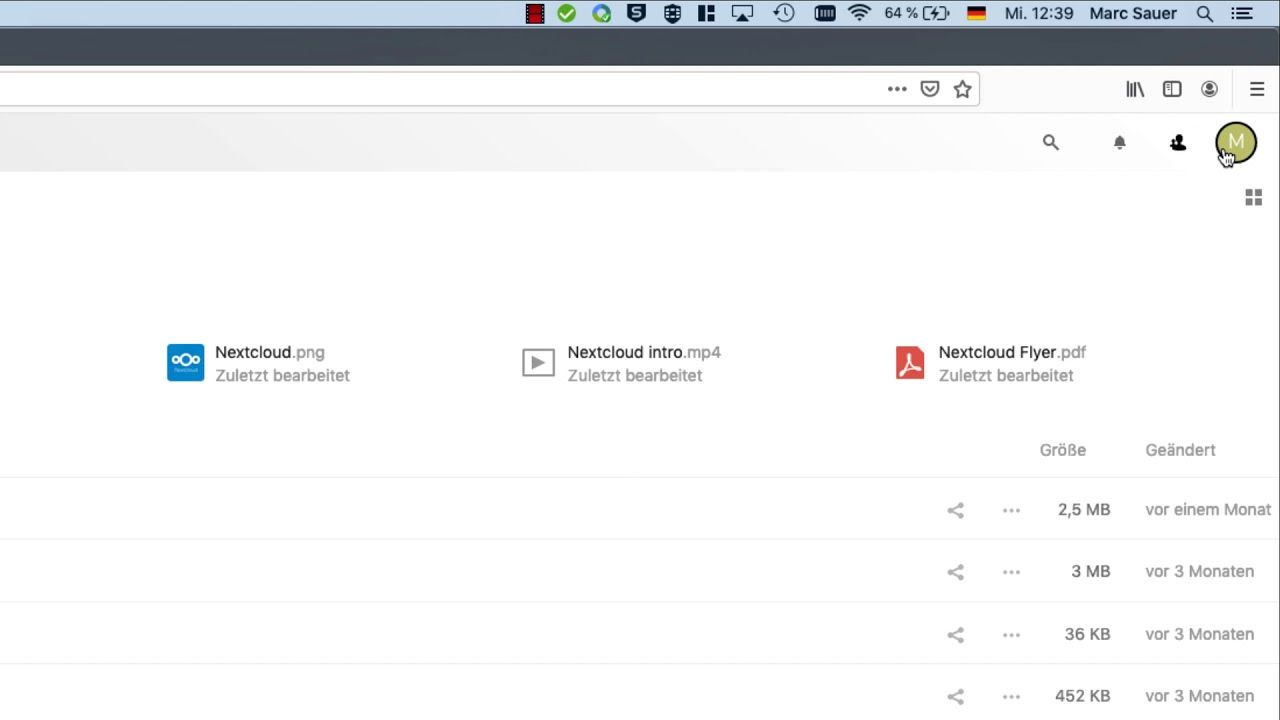
Task: Open Firefox account icon
Action: pos(1209,89)
